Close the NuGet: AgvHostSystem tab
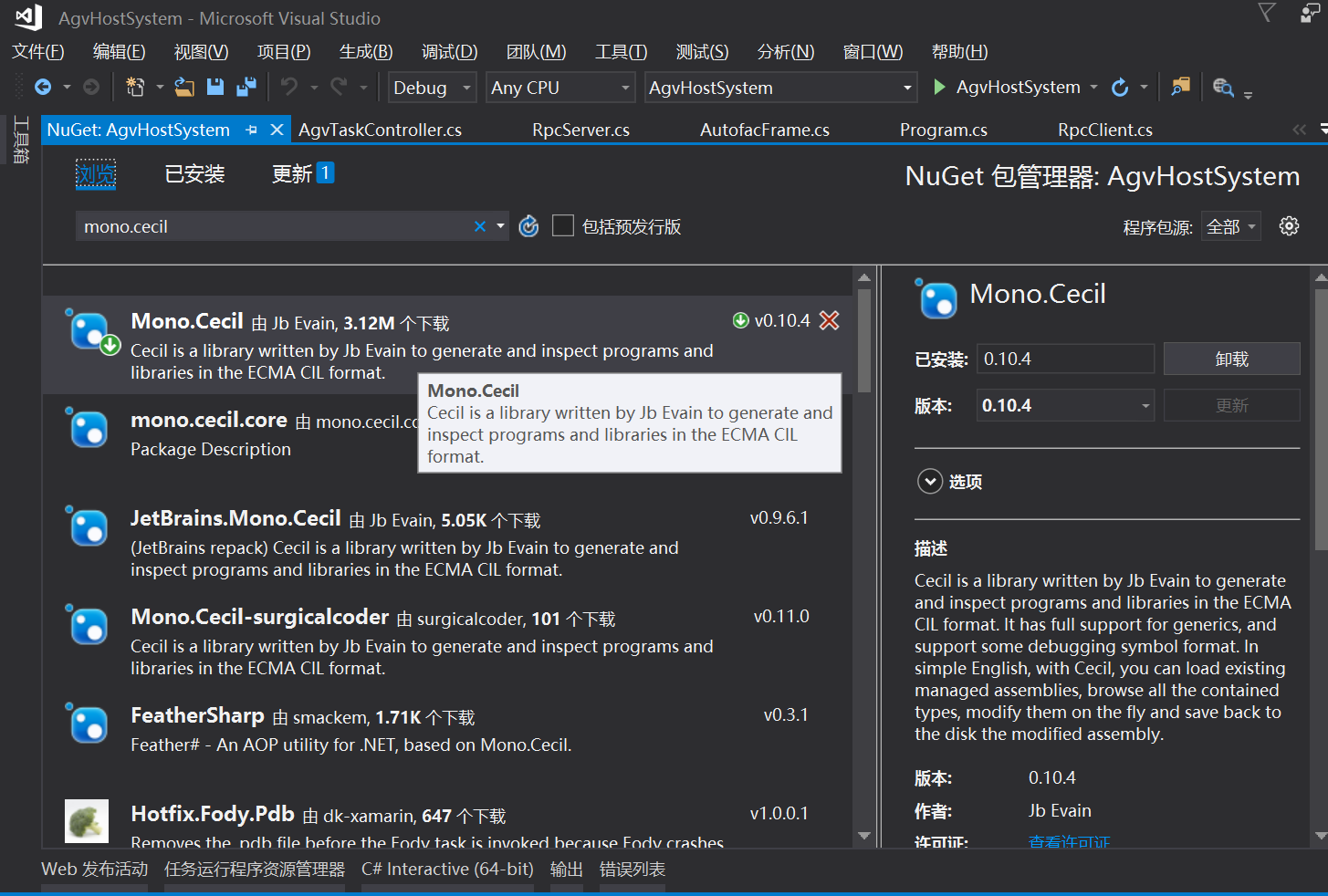1328x896 pixels. 277,130
